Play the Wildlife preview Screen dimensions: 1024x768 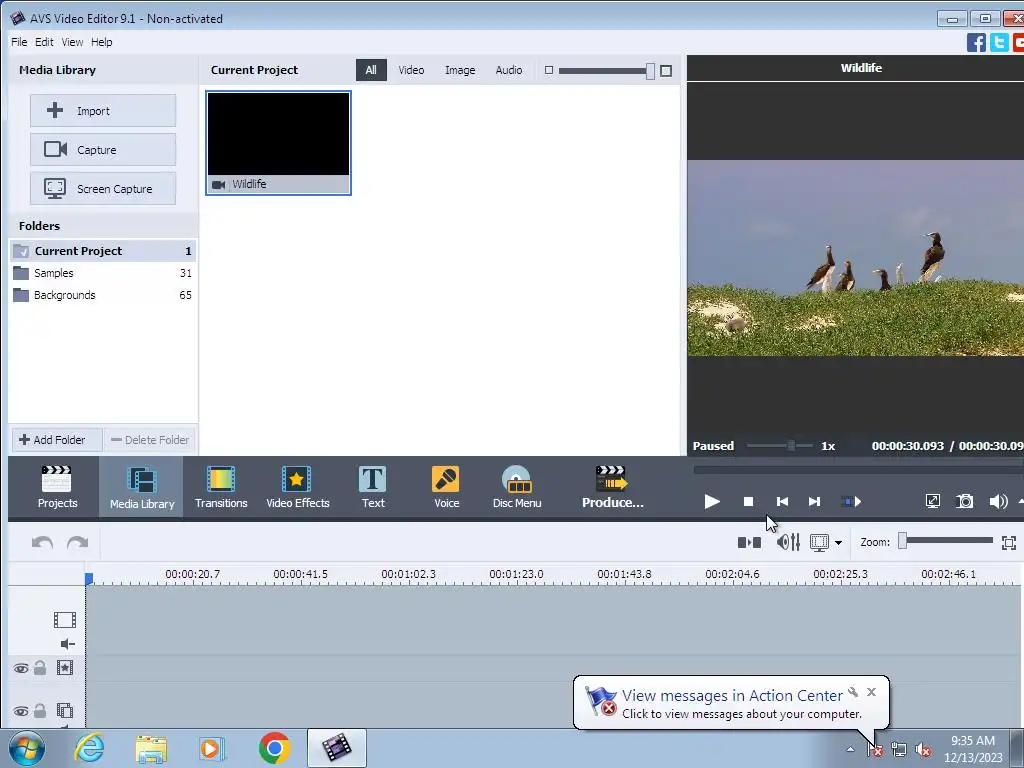pos(712,502)
